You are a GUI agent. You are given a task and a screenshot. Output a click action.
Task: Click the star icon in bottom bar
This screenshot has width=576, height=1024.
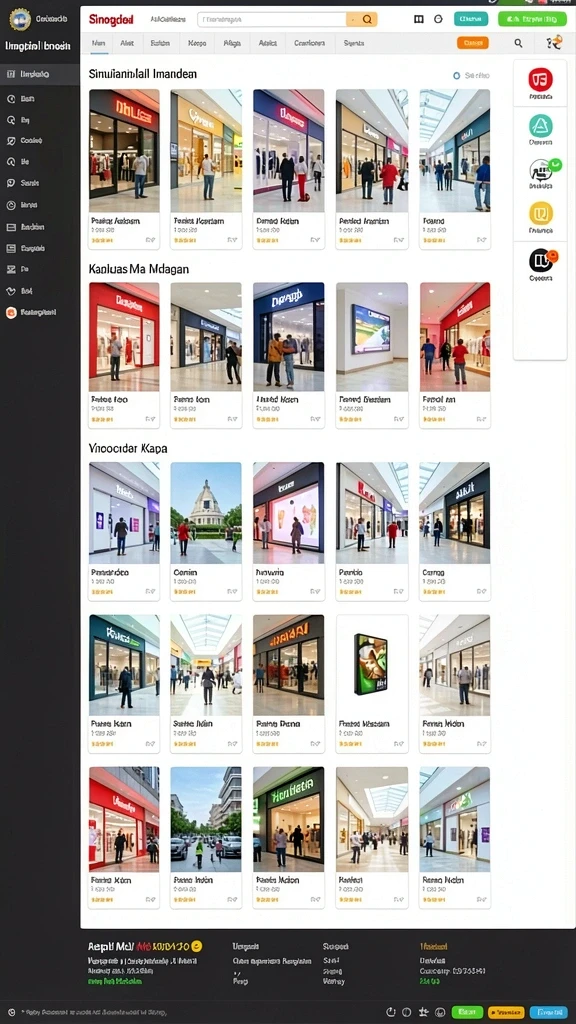(423, 1012)
